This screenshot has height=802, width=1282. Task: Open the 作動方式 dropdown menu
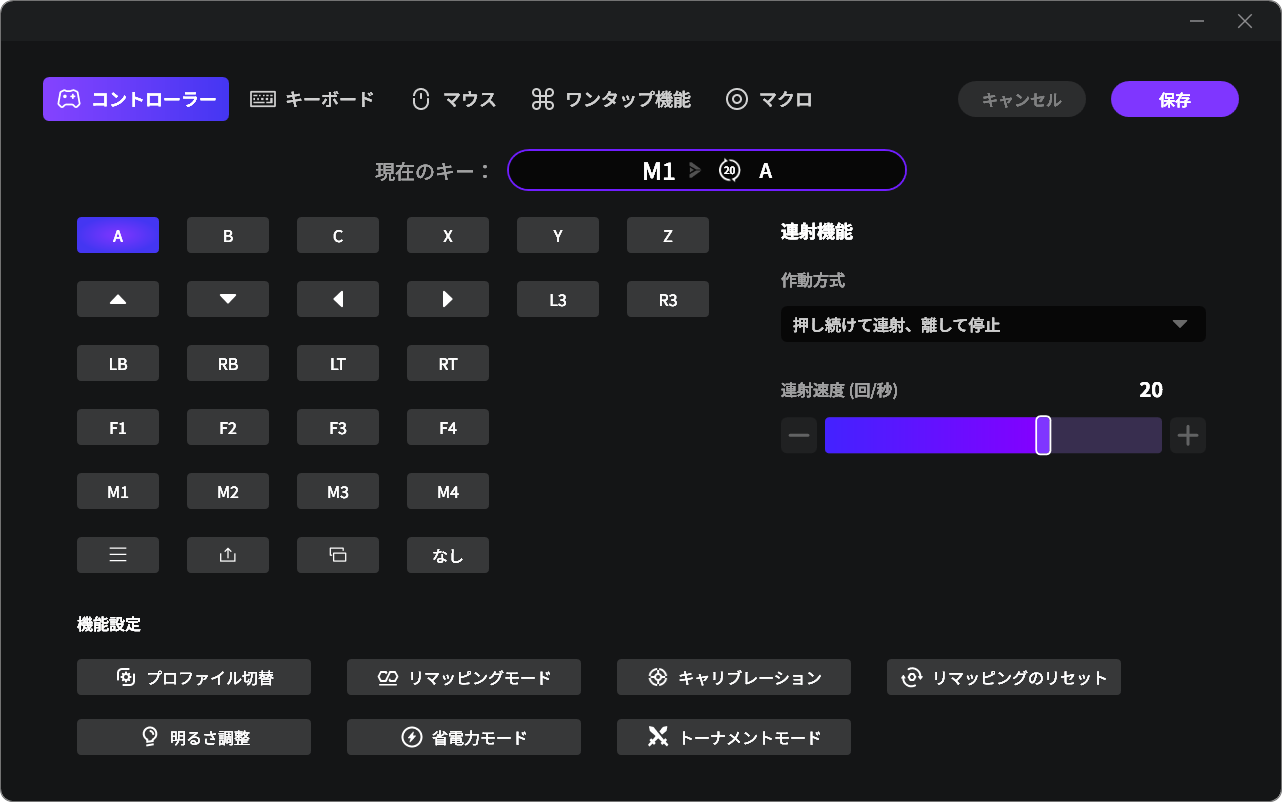(993, 324)
